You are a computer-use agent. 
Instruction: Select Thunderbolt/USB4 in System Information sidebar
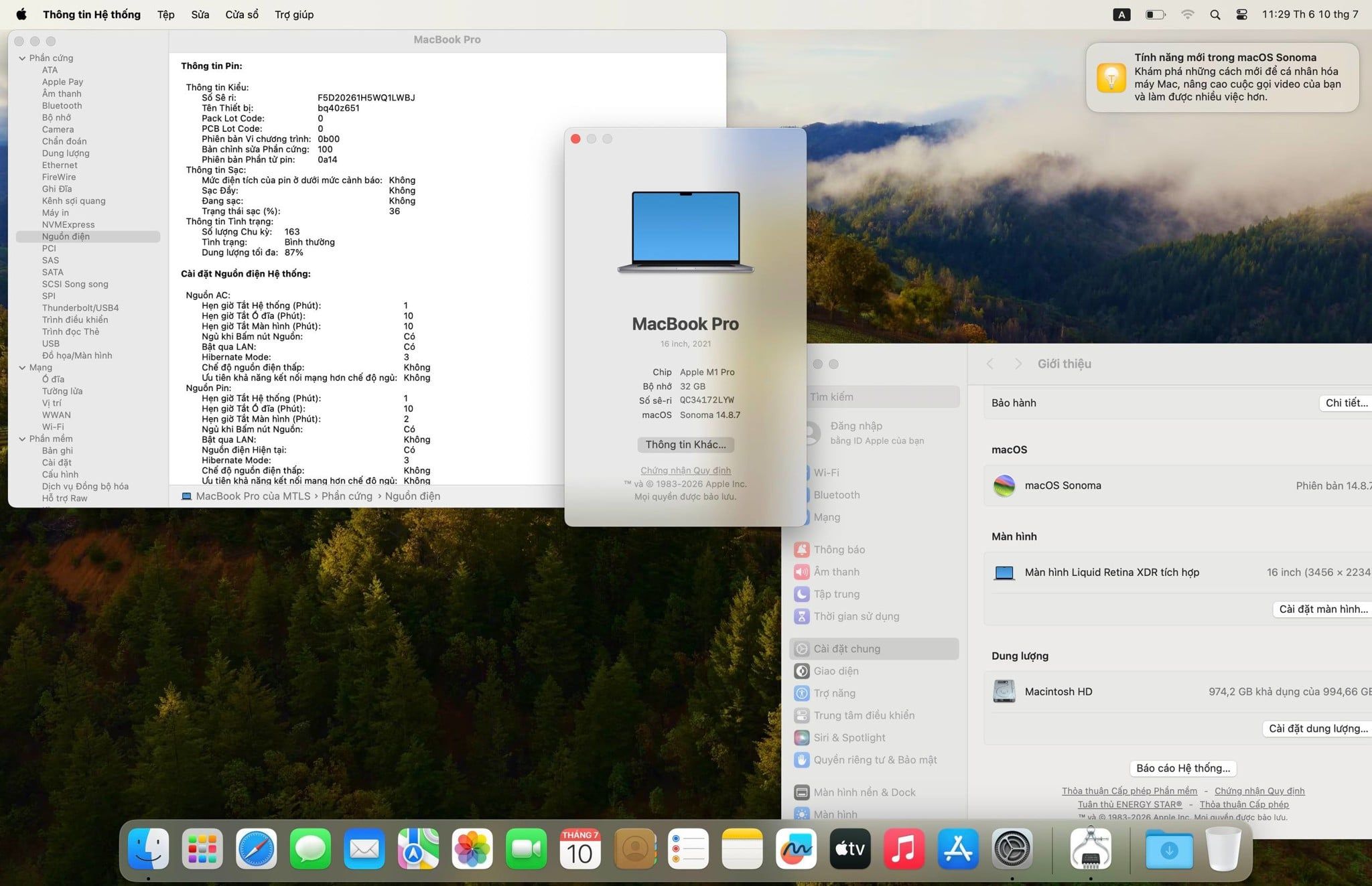(x=80, y=308)
